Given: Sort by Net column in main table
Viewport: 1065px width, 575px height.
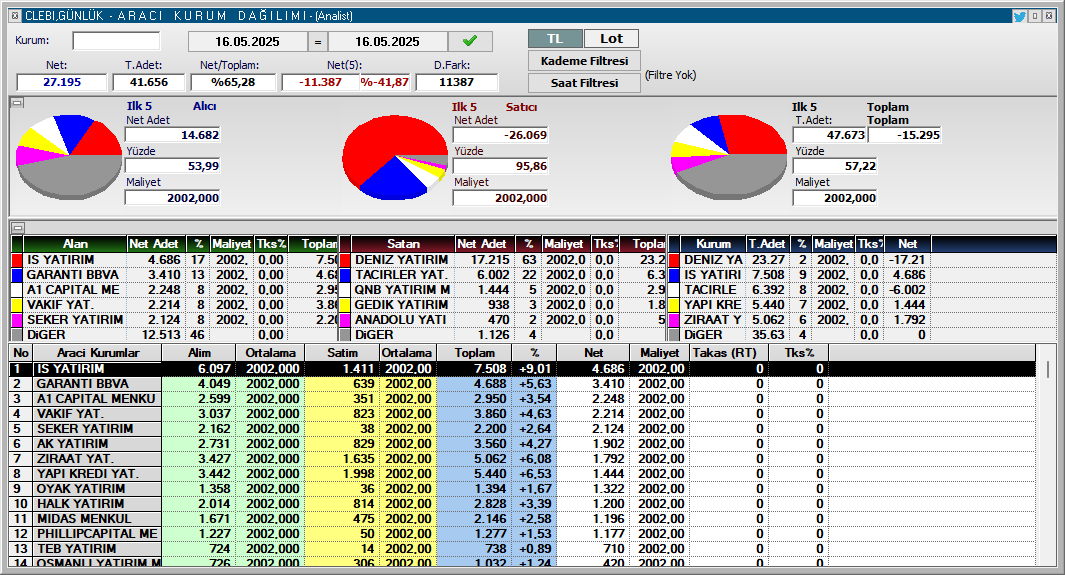Looking at the screenshot, I should pos(593,353).
